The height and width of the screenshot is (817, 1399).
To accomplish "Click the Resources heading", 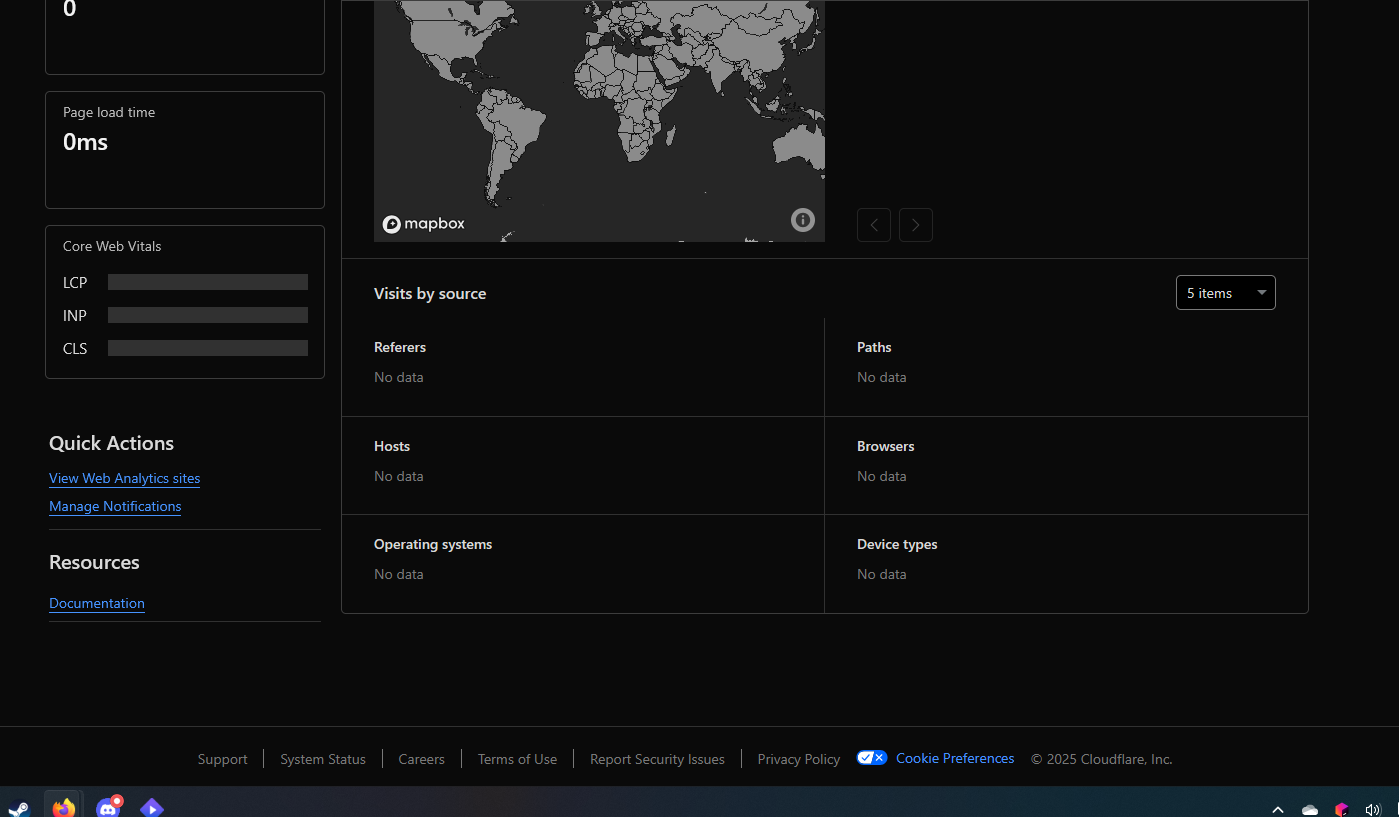I will tap(94, 562).
